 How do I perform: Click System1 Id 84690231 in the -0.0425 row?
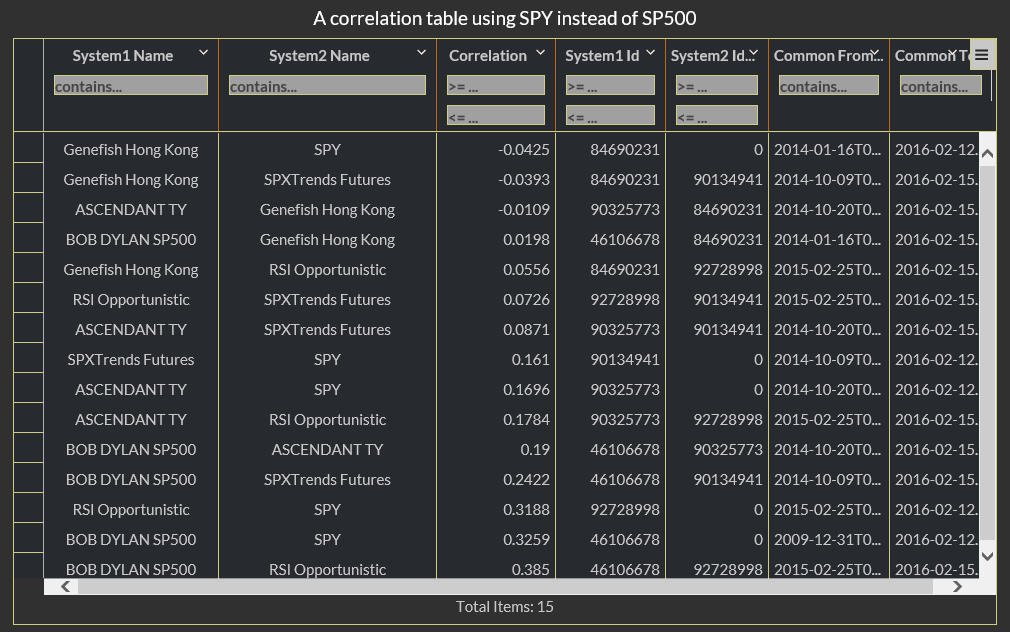coord(625,149)
